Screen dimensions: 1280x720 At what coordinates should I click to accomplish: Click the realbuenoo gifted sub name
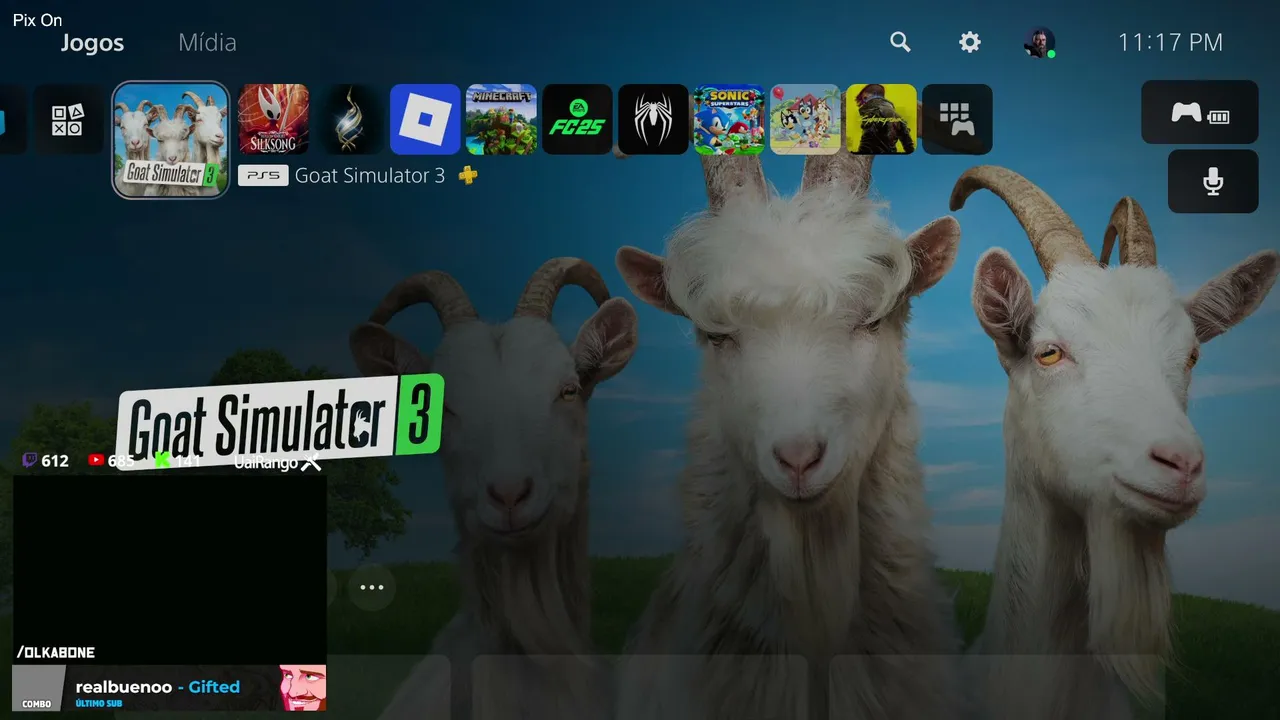123,687
